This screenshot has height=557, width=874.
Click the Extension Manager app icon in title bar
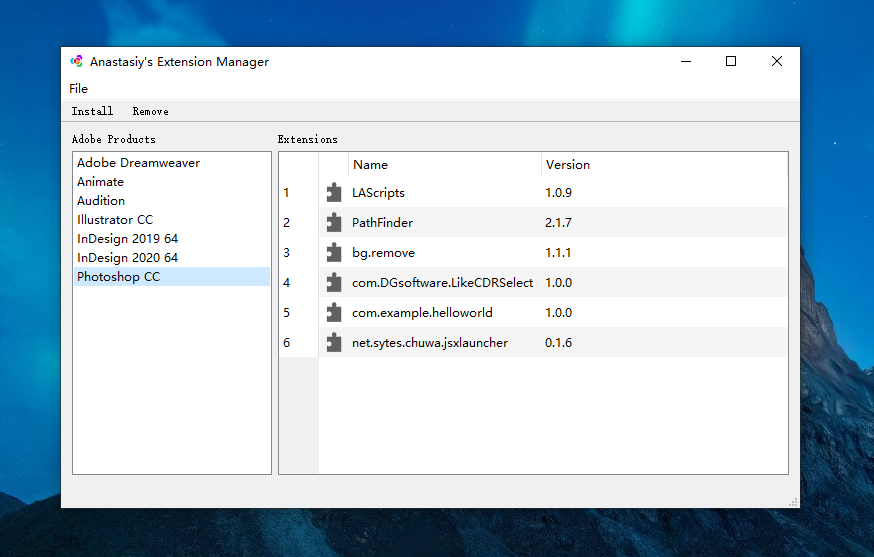coord(77,61)
